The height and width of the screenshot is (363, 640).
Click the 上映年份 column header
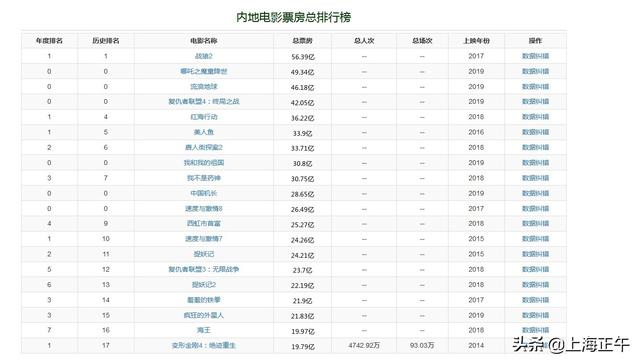pos(476,41)
